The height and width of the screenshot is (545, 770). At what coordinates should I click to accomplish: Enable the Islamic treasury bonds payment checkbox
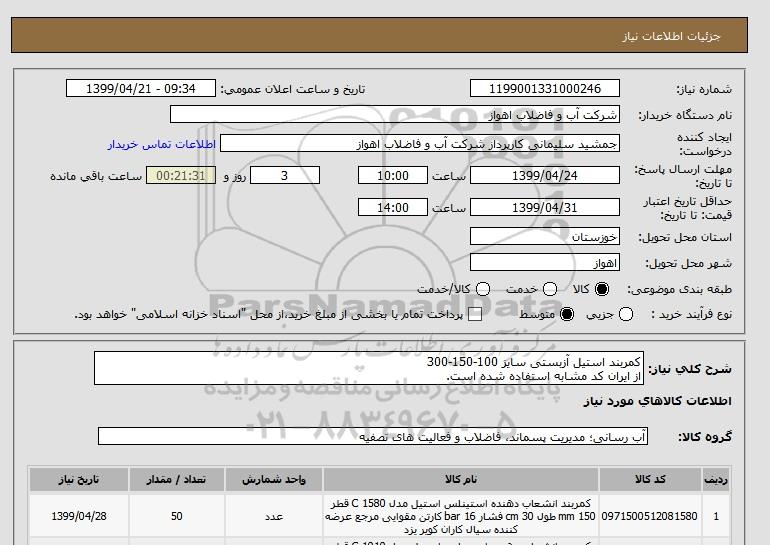[x=475, y=314]
